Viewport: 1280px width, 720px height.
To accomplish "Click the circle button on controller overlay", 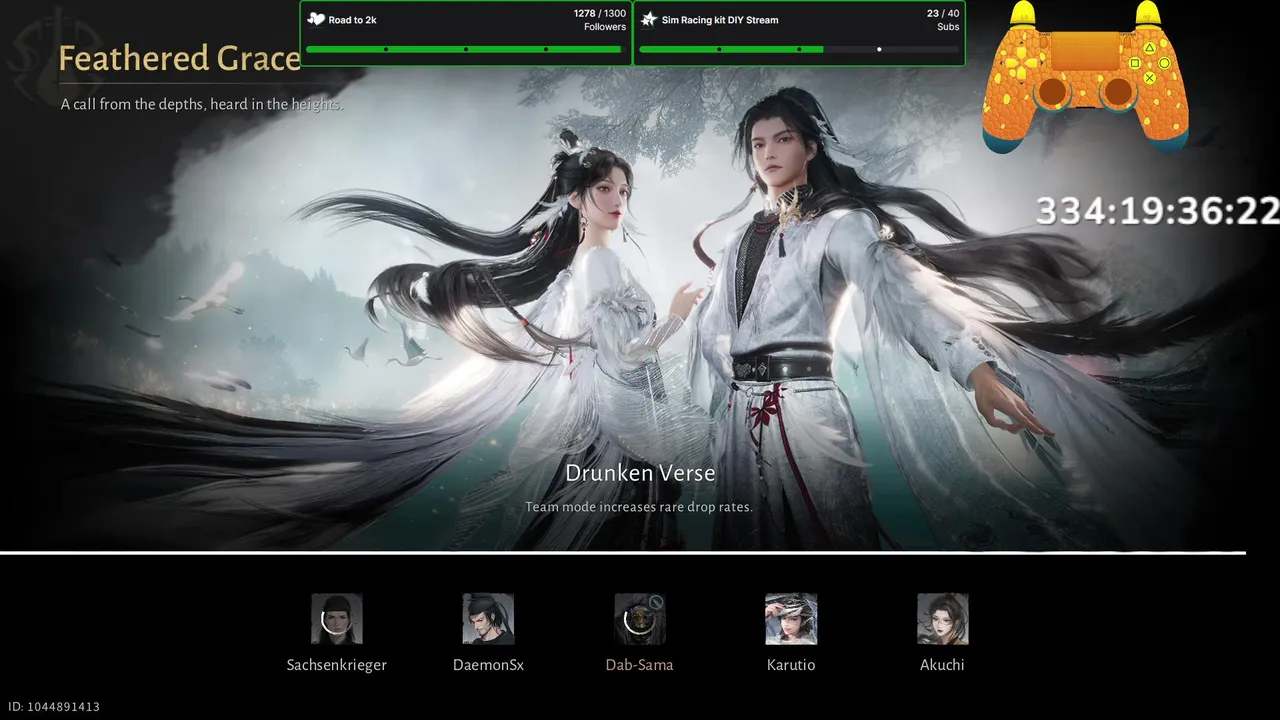I will tap(1165, 63).
